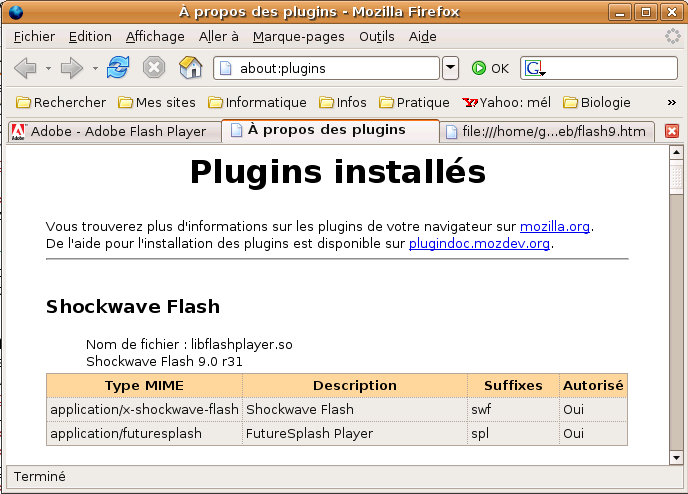This screenshot has height=494, width=688.
Task: Expand the Back button history dropdown
Action: pyautogui.click(x=48, y=68)
